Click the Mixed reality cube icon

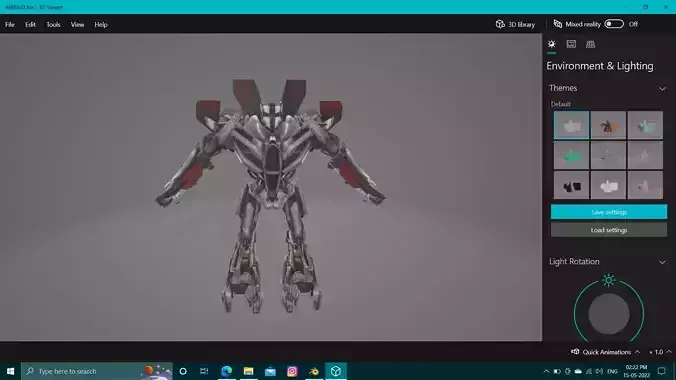click(557, 24)
